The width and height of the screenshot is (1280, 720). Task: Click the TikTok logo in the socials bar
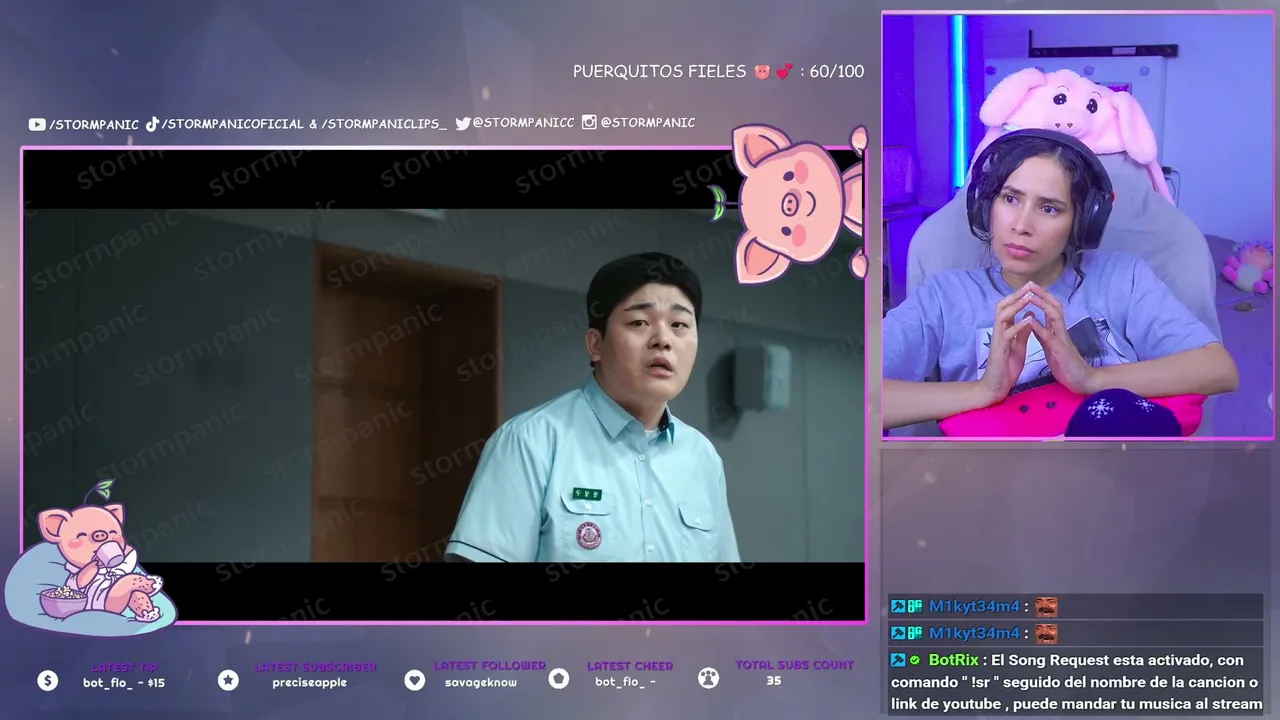(x=153, y=124)
